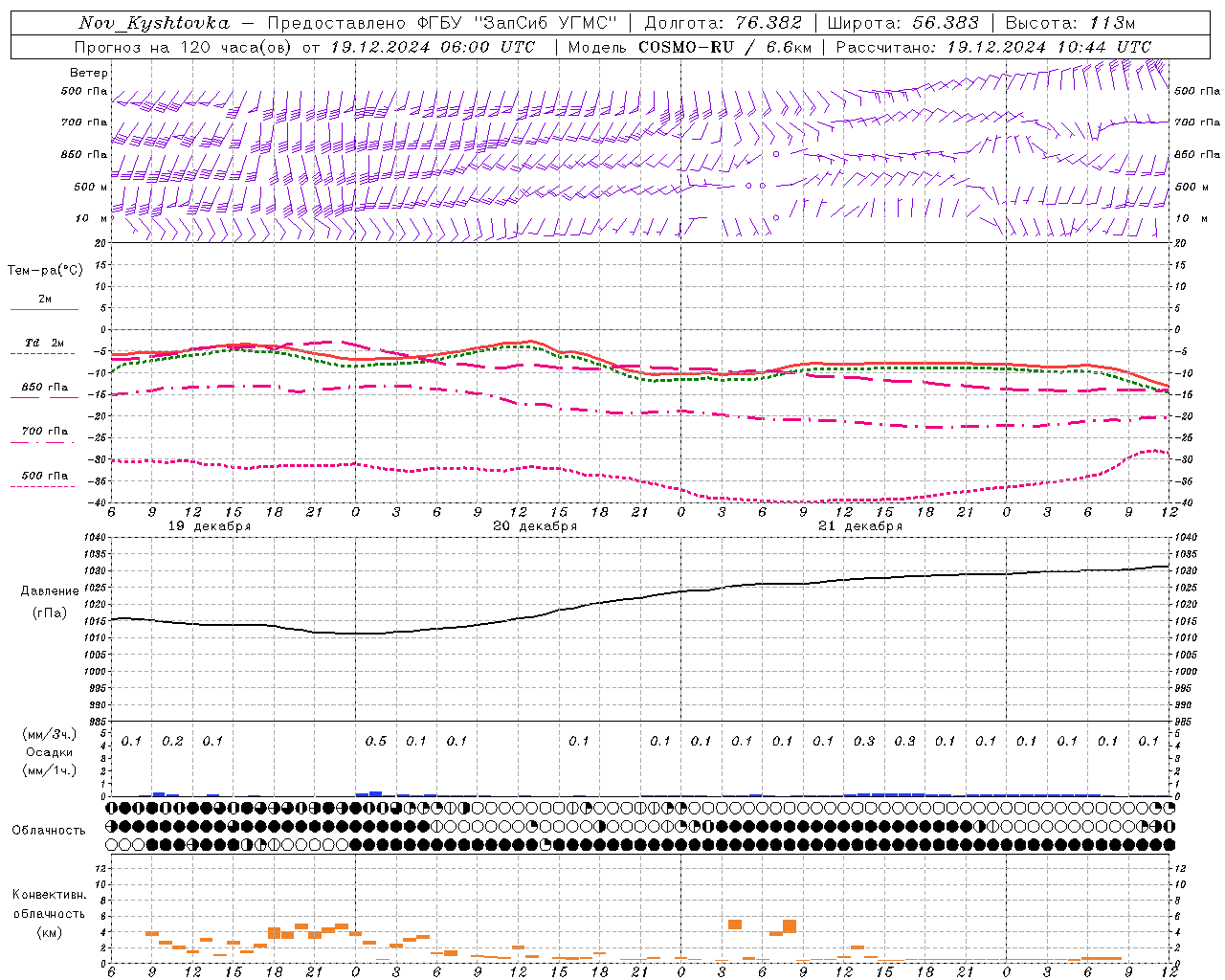This screenshot has width=1225, height=980.
Task: Select the Облачность cloud cover label
Action: point(49,831)
